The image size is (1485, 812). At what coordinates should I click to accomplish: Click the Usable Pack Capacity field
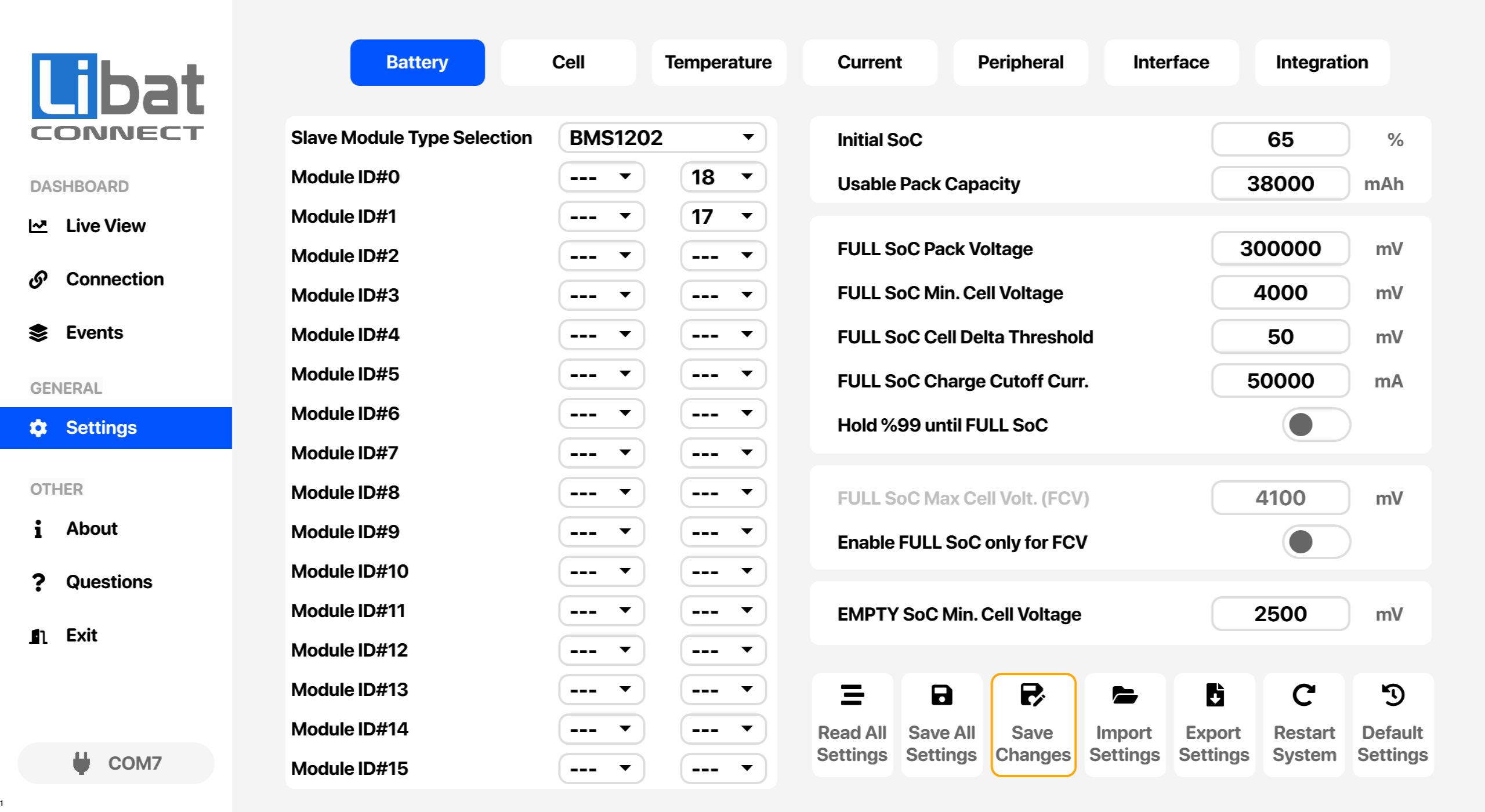point(1280,184)
